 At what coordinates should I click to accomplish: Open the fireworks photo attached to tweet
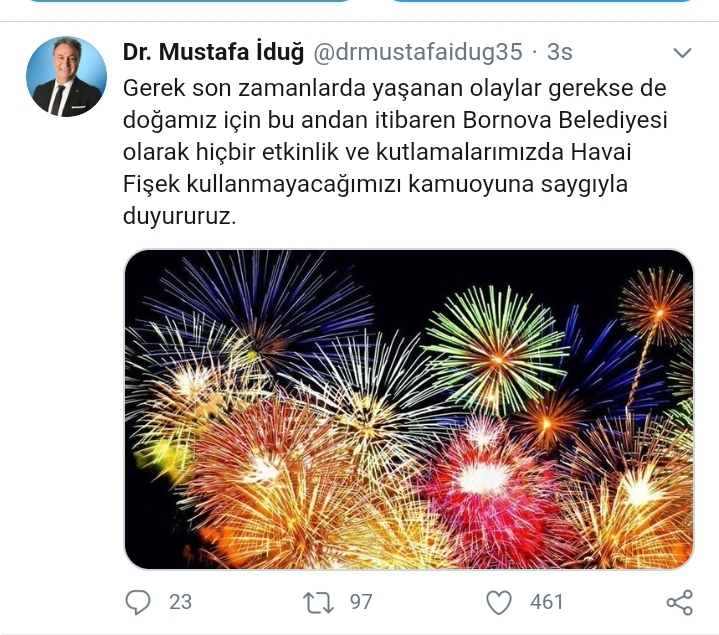click(x=409, y=409)
